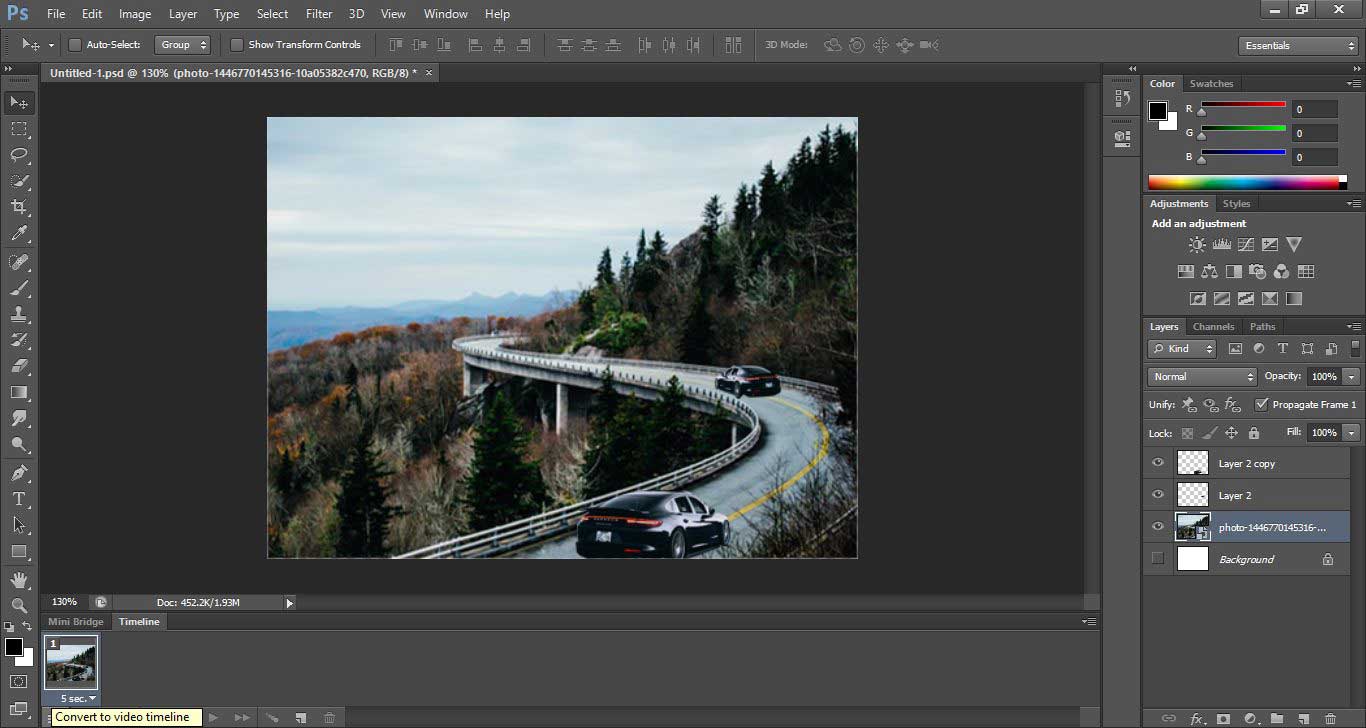Open the Filter menu

pyautogui.click(x=319, y=14)
